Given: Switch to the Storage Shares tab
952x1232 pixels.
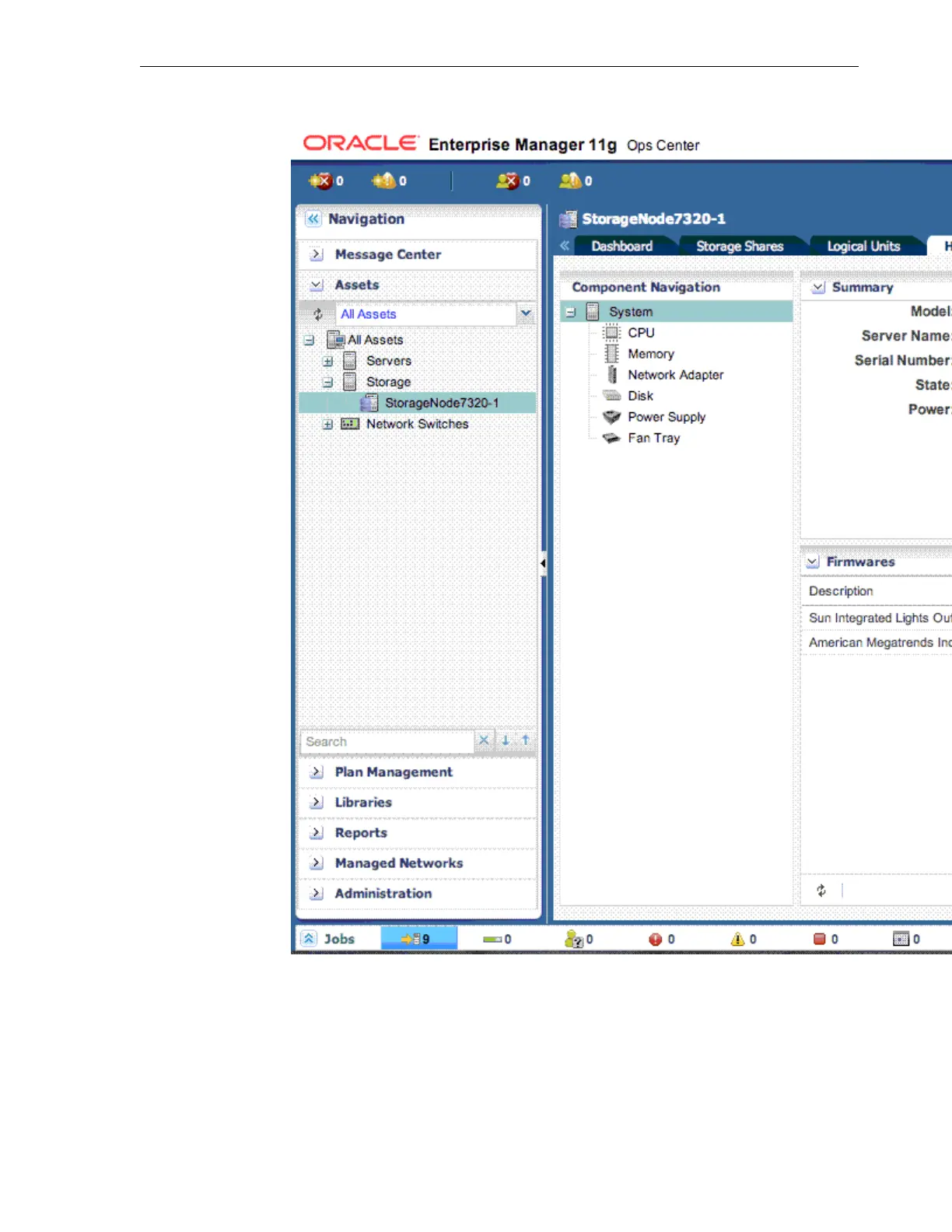Looking at the screenshot, I should tap(740, 246).
